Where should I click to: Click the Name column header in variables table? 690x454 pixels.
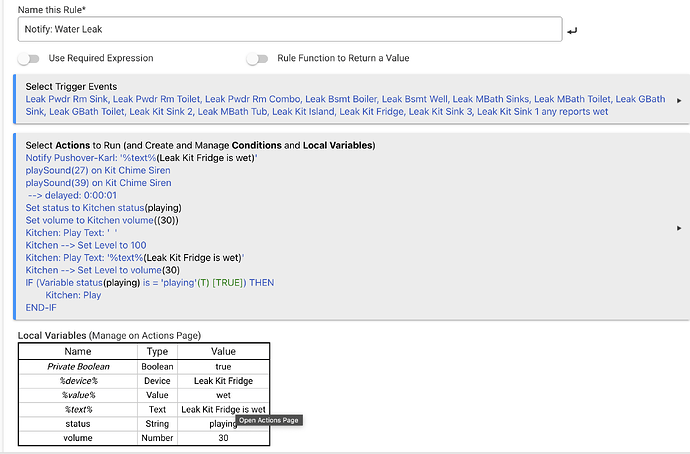pos(78,351)
